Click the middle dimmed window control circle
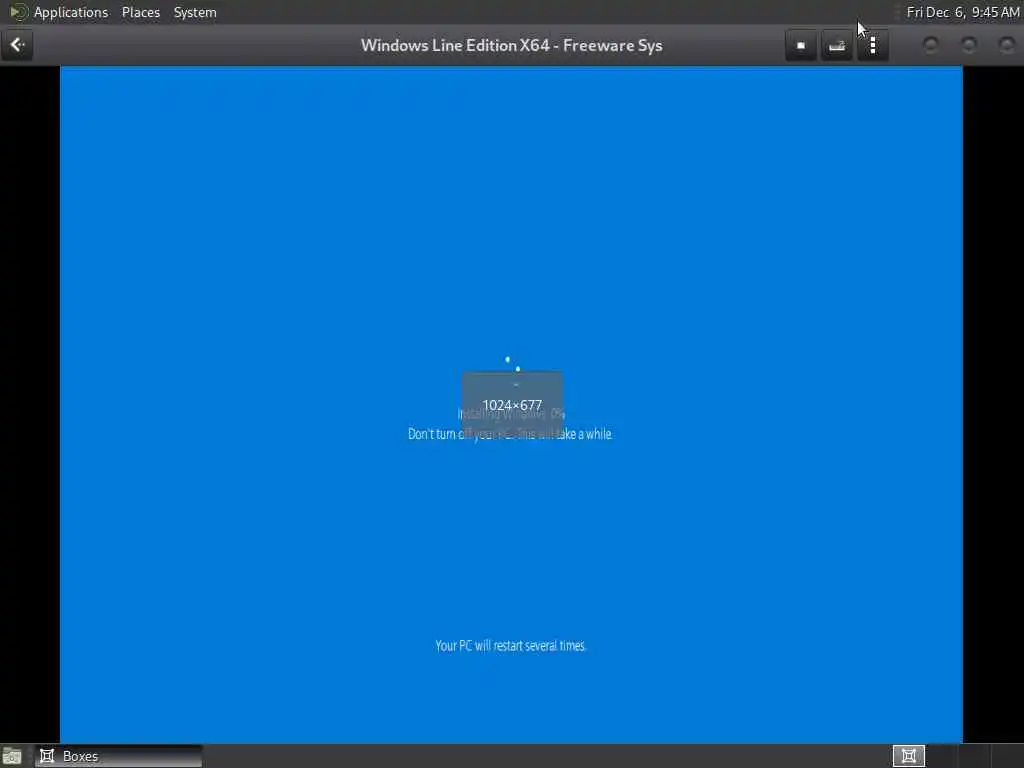 [969, 45]
